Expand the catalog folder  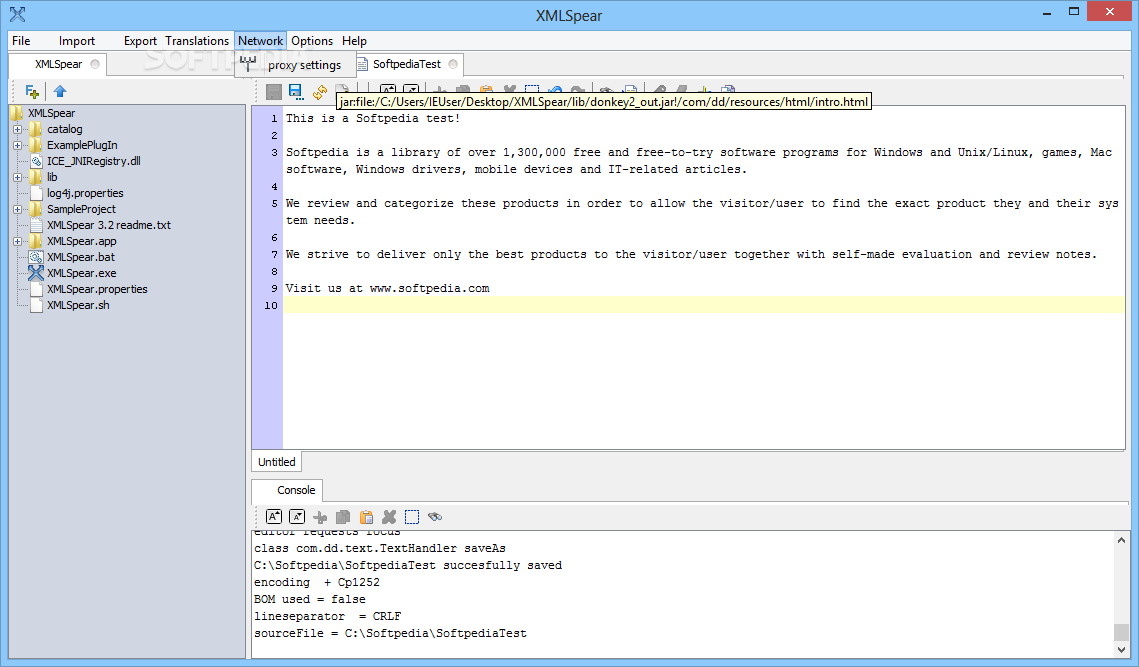pyautogui.click(x=17, y=129)
